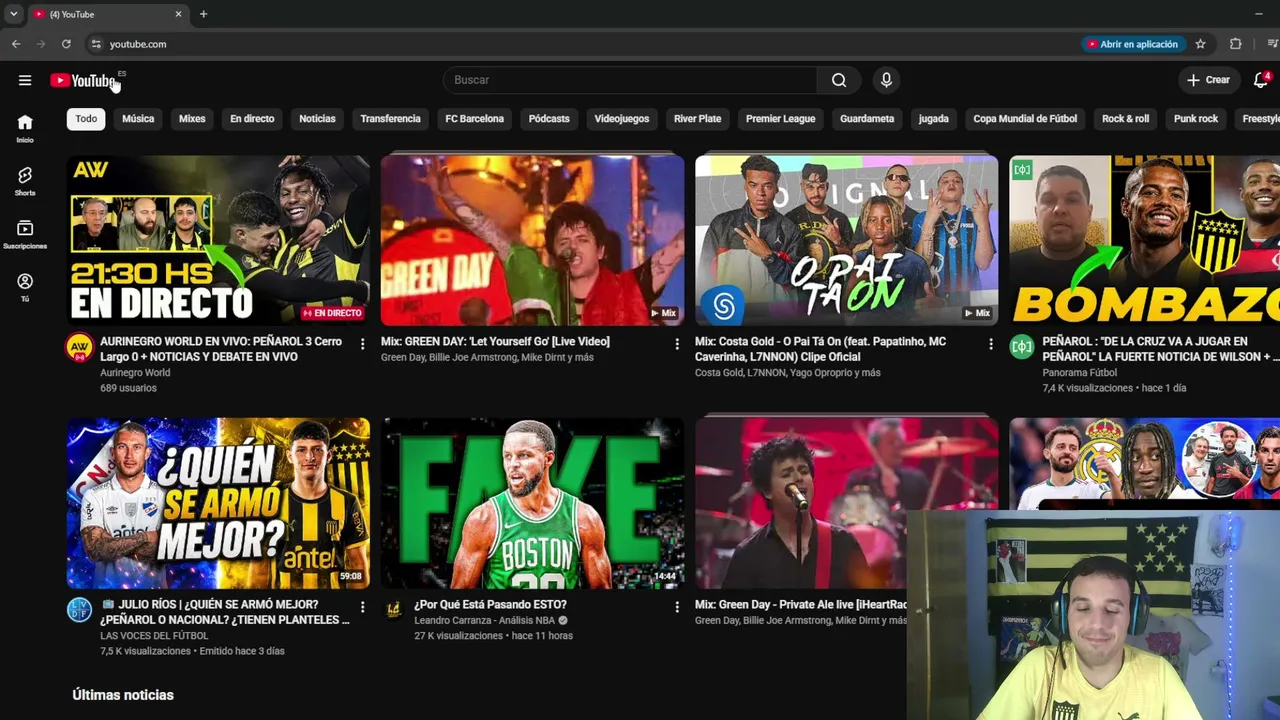Screen dimensions: 1280x720
Task: Open the YouTube guide hamburger menu
Action: (x=25, y=80)
